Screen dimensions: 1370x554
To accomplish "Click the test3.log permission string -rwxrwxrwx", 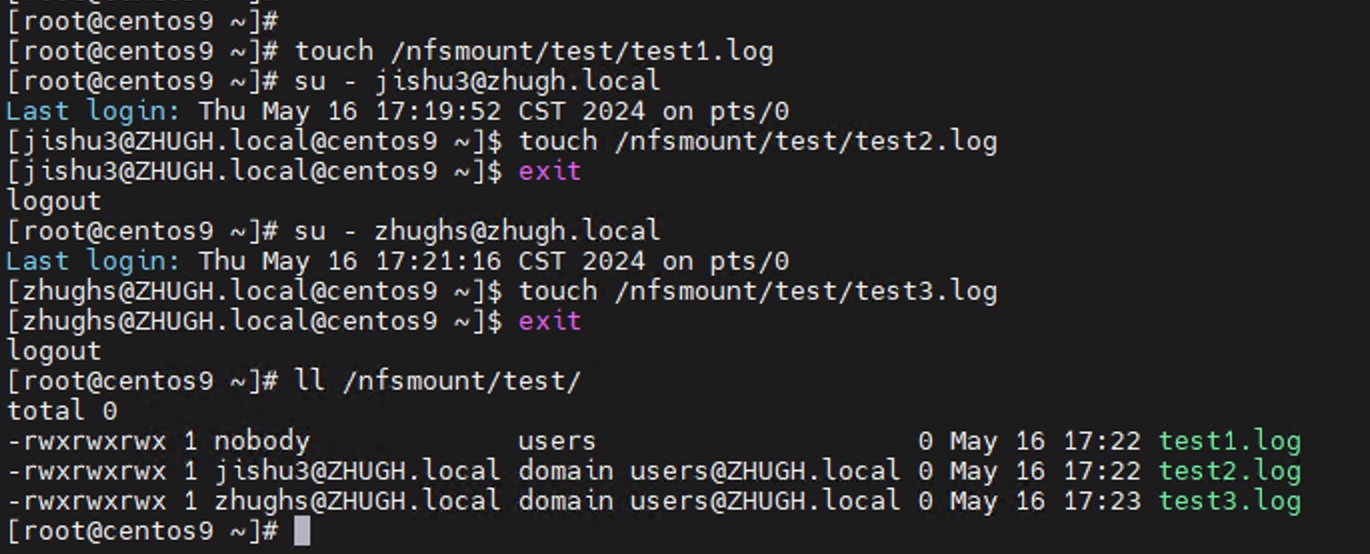I will point(86,501).
